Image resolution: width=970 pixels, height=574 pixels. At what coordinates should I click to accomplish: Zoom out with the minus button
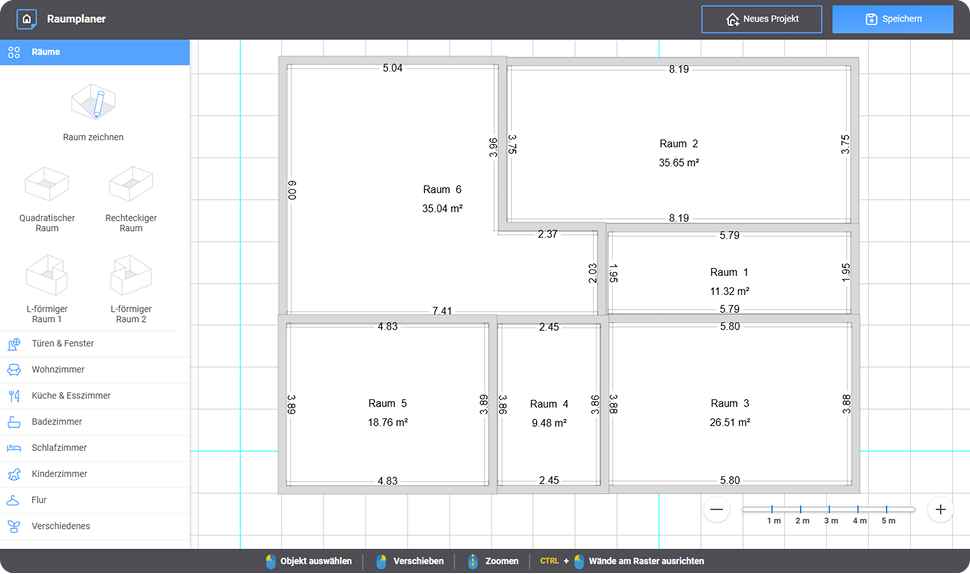(717, 509)
